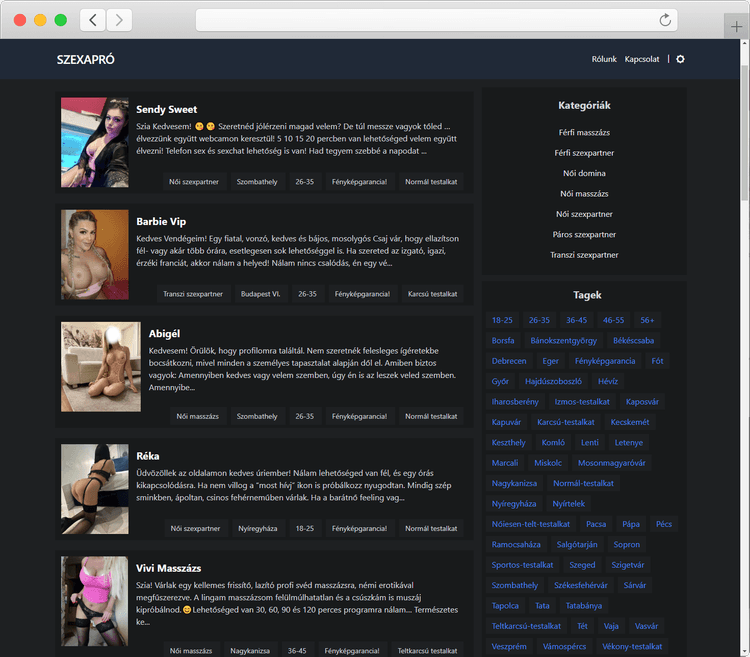Select the Férfi masszázs category
Viewport: 750px width, 657px height.
(584, 132)
